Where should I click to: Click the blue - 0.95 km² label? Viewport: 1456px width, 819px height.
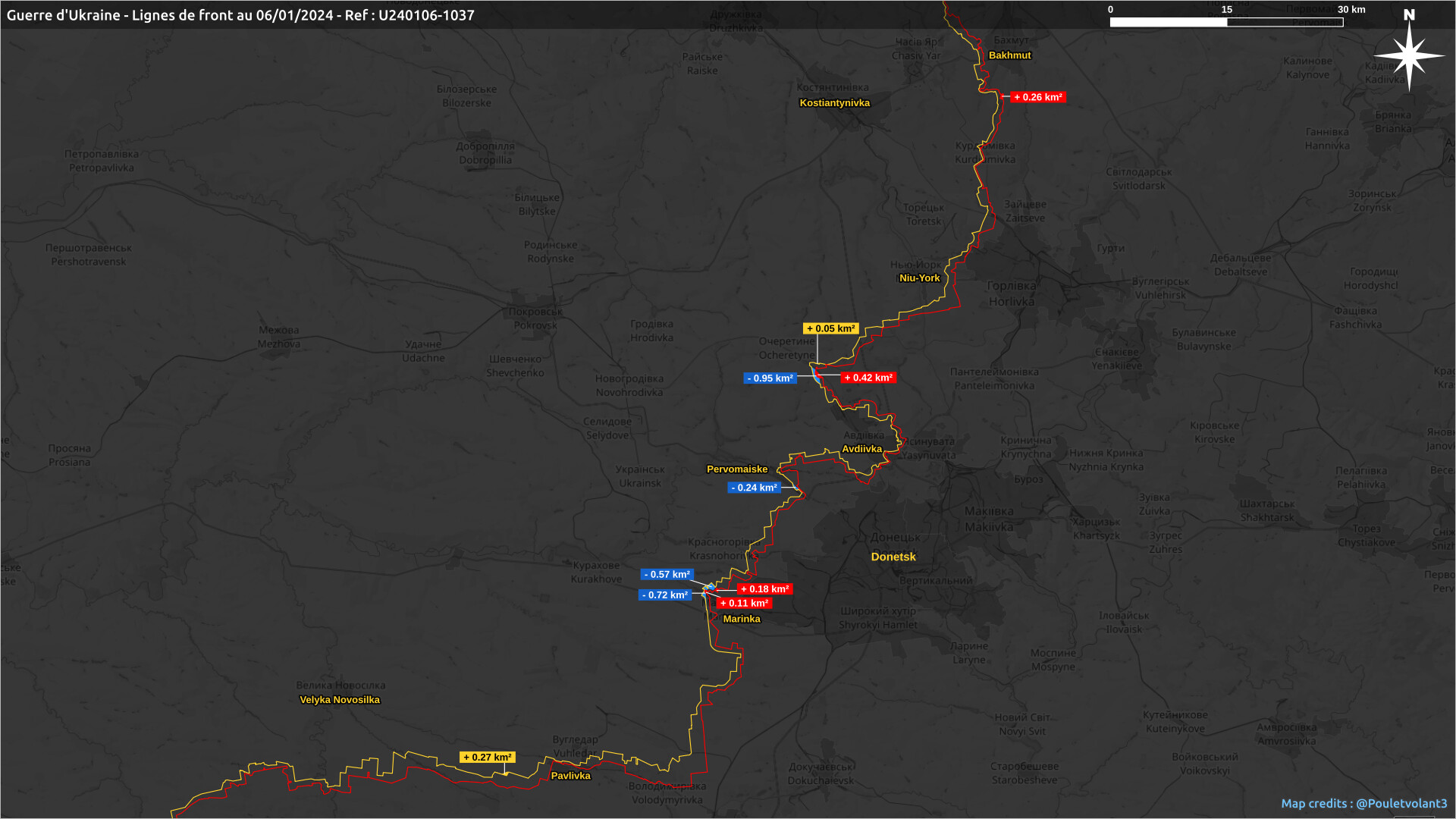(x=770, y=378)
